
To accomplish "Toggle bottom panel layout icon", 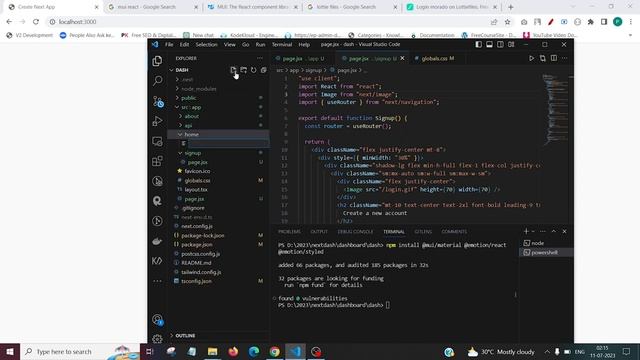I will click(x=489, y=44).
